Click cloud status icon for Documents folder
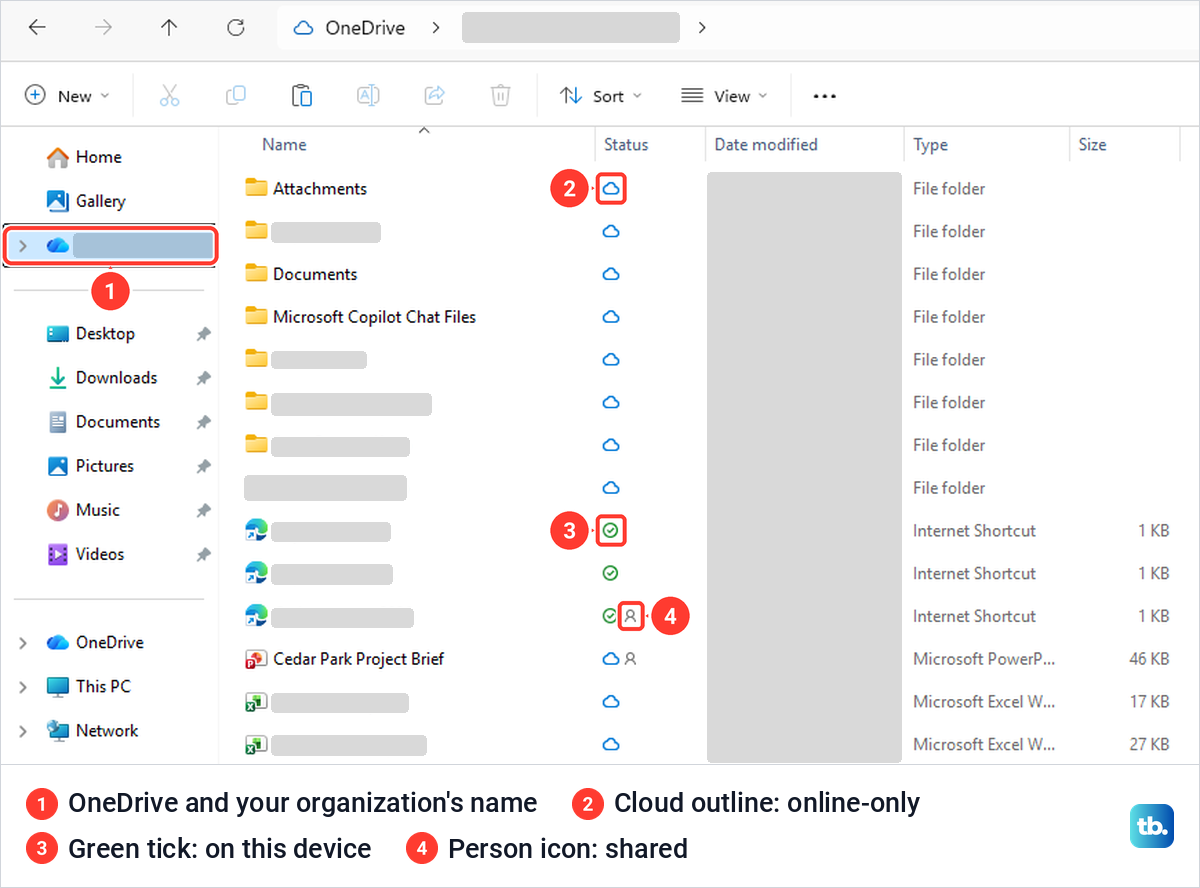The image size is (1200, 888). pos(611,274)
